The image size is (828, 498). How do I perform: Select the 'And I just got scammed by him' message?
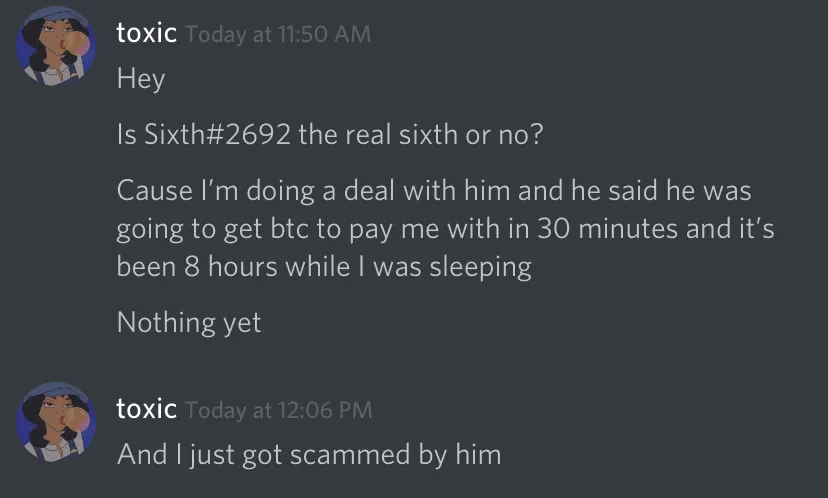click(x=309, y=455)
